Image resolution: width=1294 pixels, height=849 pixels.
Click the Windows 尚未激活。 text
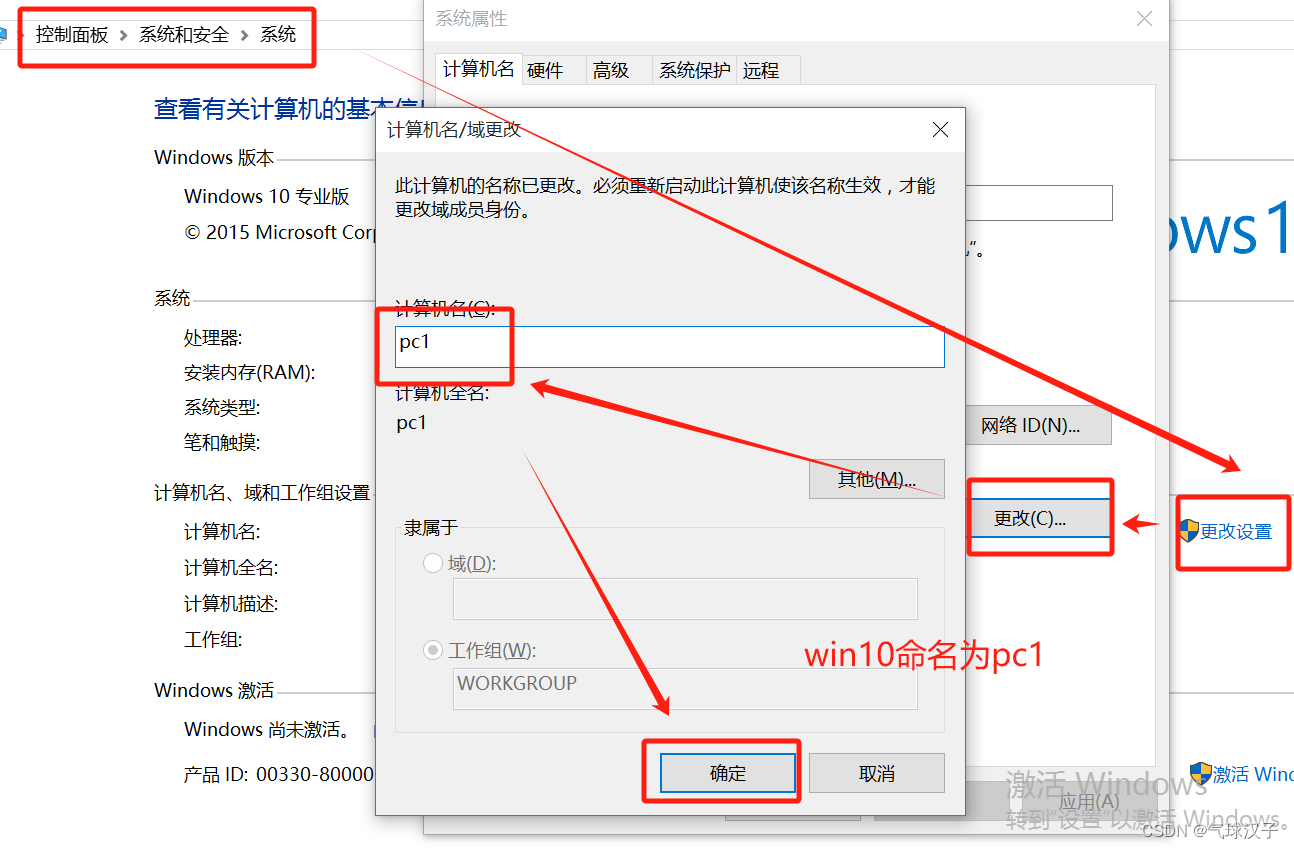click(267, 729)
